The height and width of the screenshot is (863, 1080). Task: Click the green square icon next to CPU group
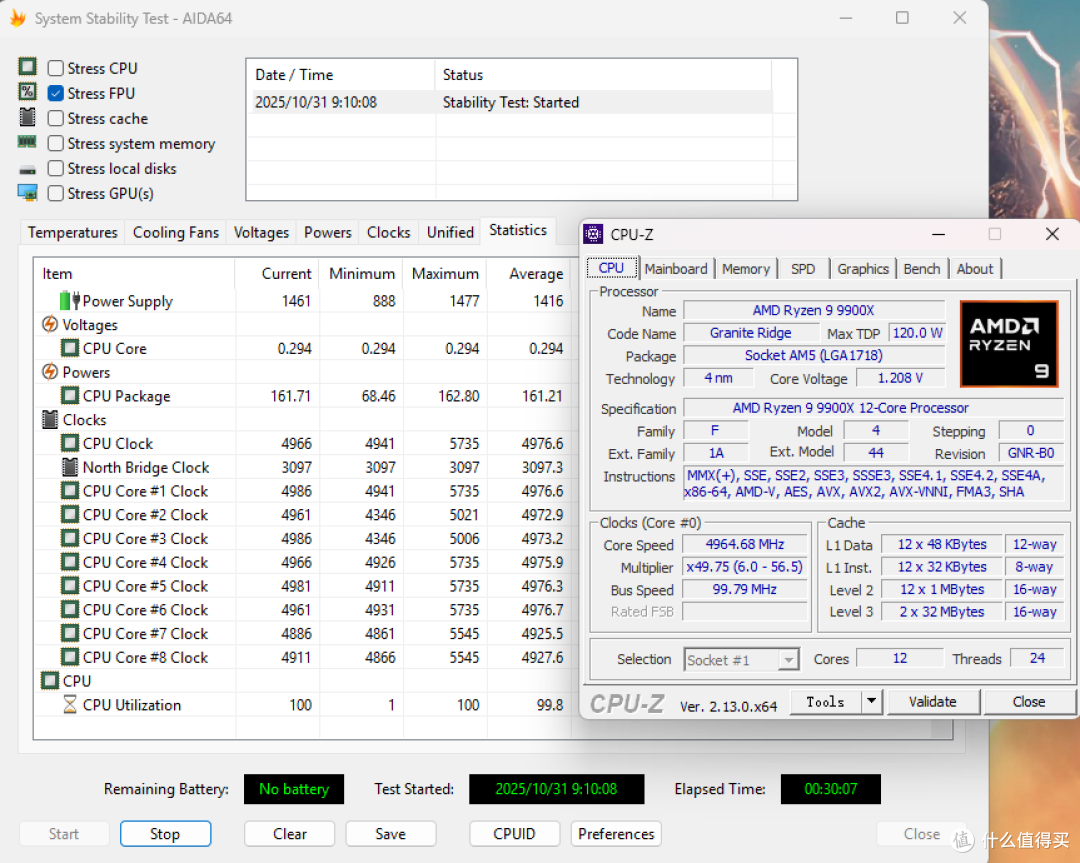coord(50,681)
